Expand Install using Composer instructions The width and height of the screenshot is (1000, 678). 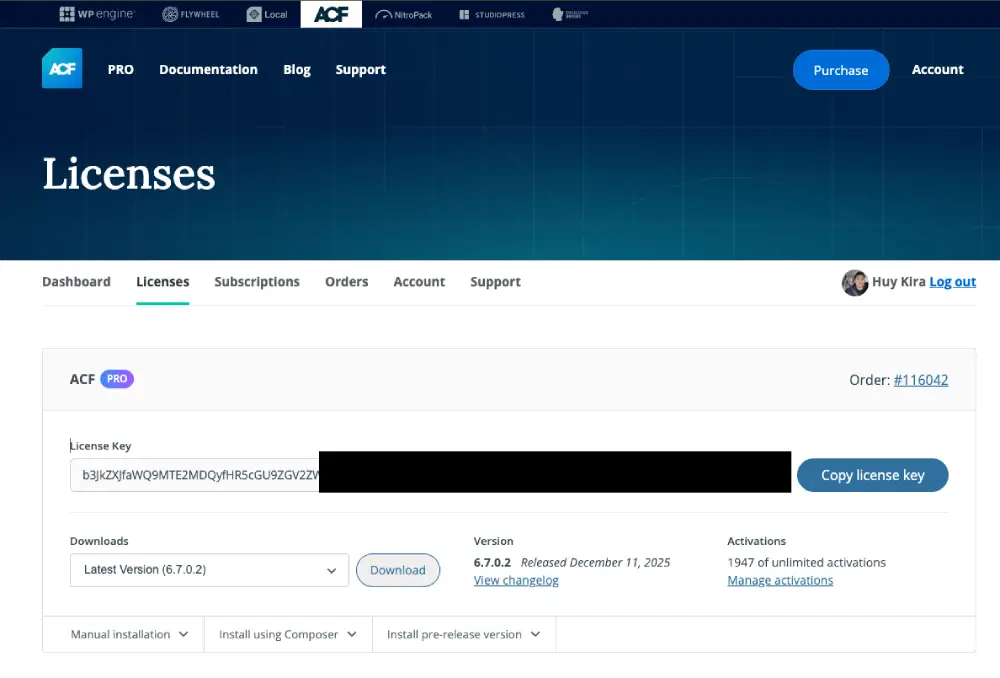(288, 634)
